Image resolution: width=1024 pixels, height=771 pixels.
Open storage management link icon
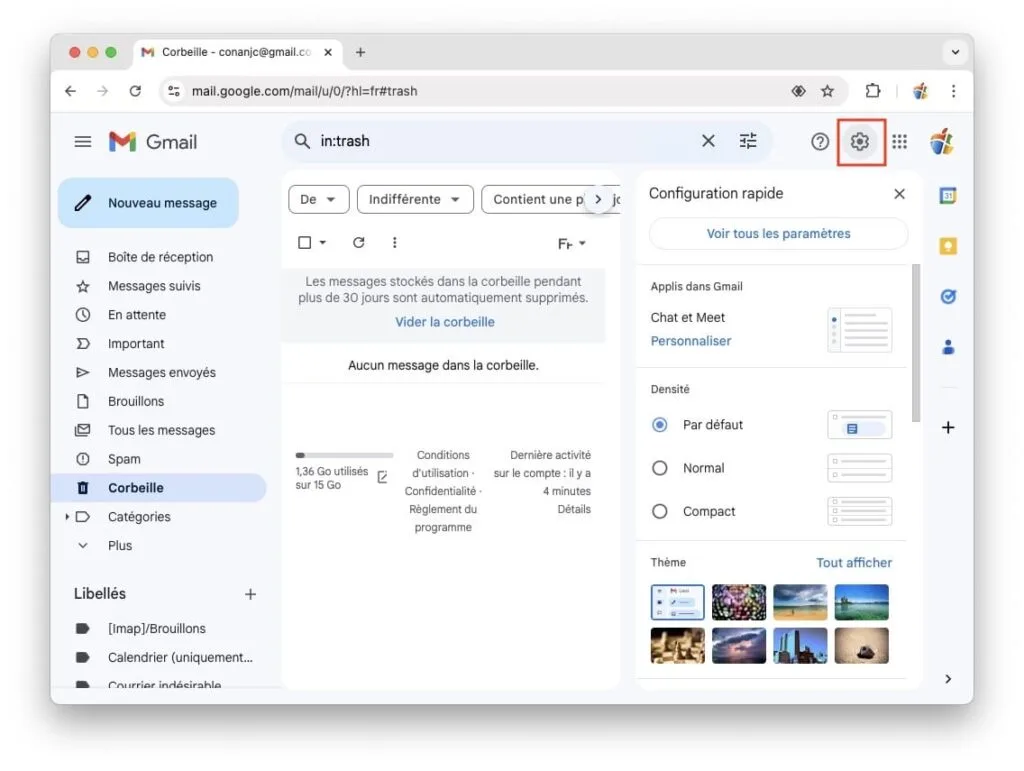[x=382, y=477]
